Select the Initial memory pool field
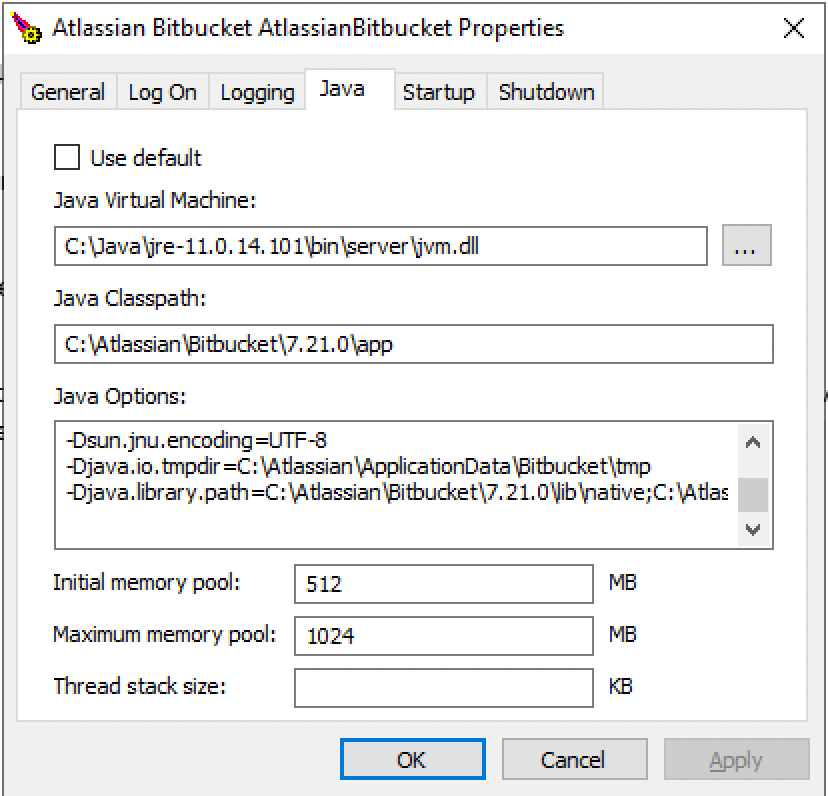Image resolution: width=828 pixels, height=796 pixels. (x=444, y=584)
